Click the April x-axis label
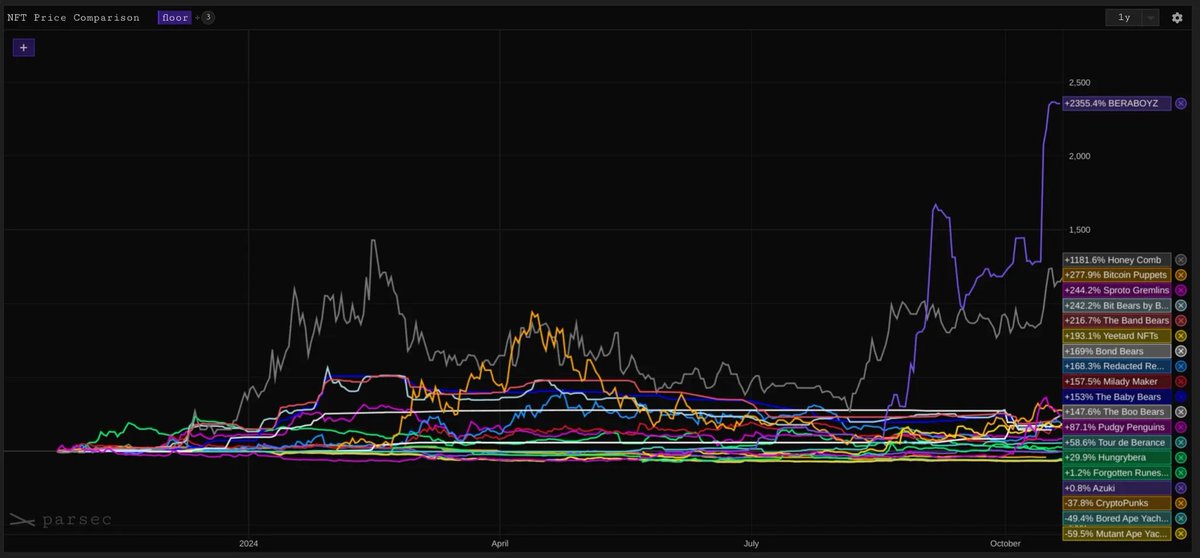 [500, 544]
